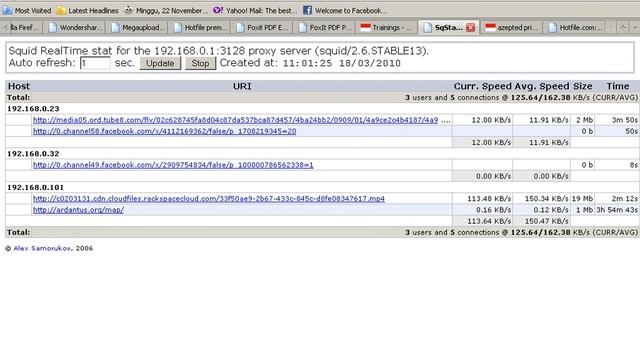This screenshot has height=360, width=640.
Task: Click the Size column header
Action: pyautogui.click(x=582, y=86)
